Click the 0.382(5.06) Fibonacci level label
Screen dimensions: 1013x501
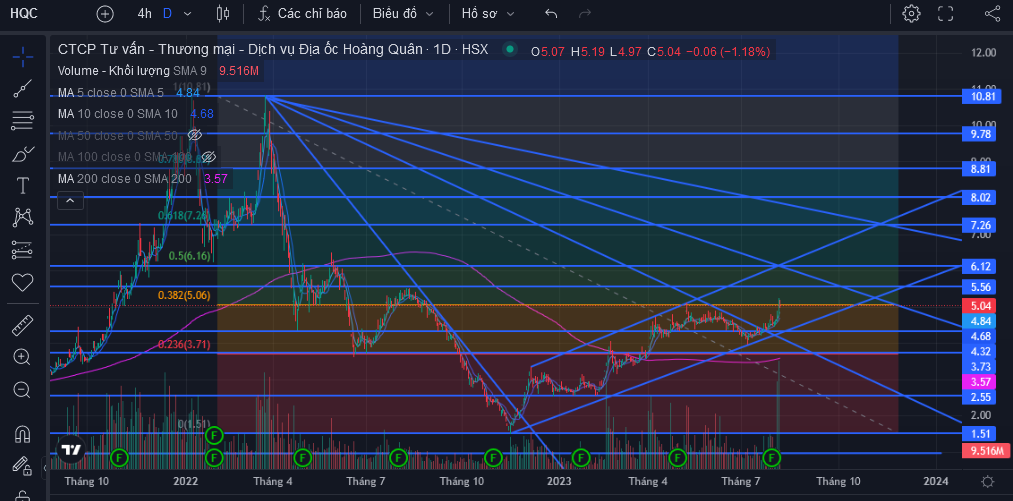pyautogui.click(x=183, y=295)
